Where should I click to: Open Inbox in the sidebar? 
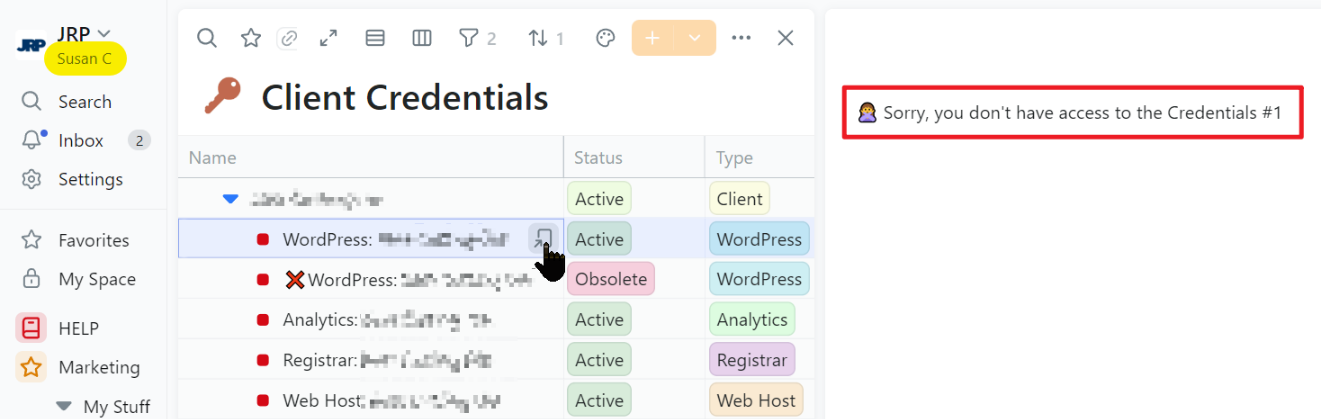[x=80, y=141]
